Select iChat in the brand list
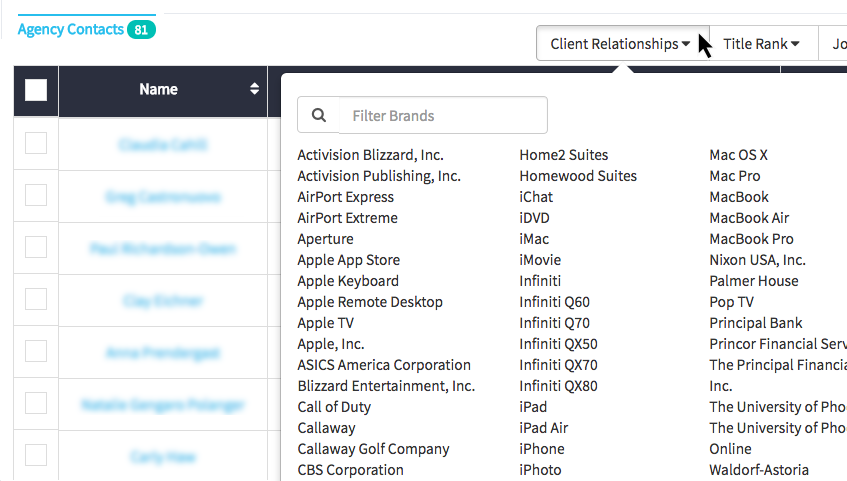Image resolution: width=847 pixels, height=481 pixels. 536,197
